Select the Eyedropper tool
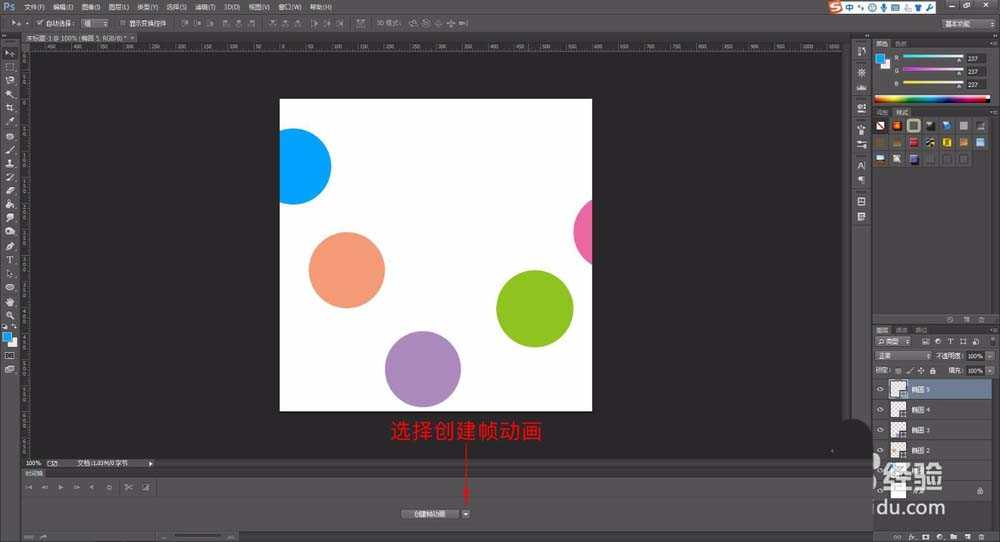Viewport: 1000px width, 542px height. [x=10, y=121]
